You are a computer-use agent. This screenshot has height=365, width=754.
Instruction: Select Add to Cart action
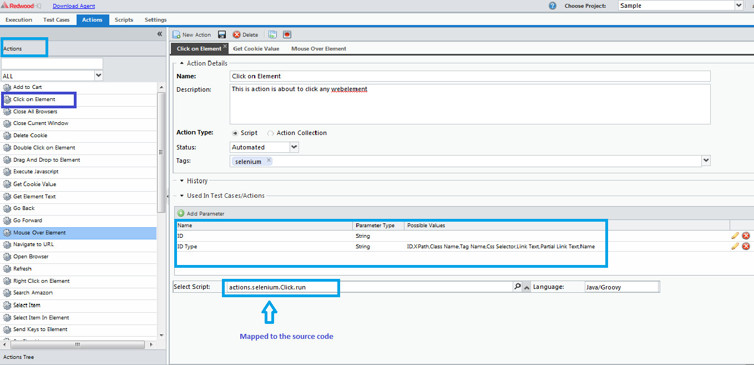pos(27,87)
